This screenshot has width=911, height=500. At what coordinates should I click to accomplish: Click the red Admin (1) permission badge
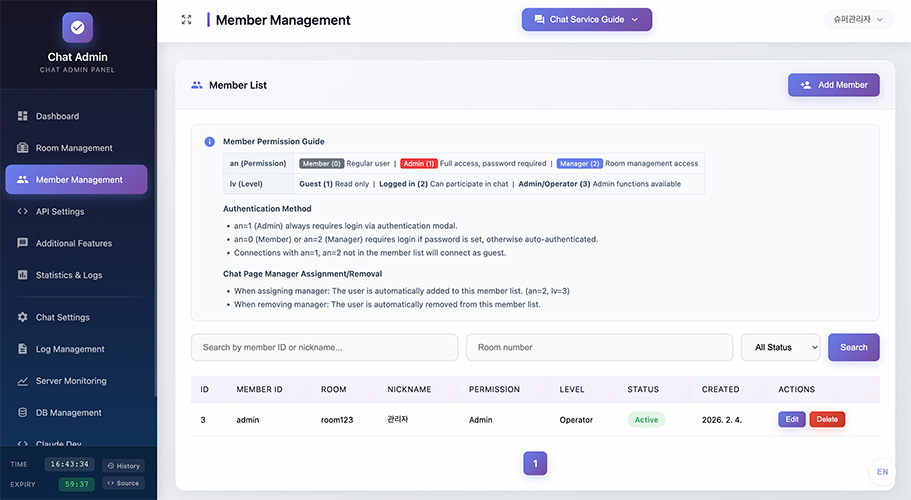coord(418,164)
